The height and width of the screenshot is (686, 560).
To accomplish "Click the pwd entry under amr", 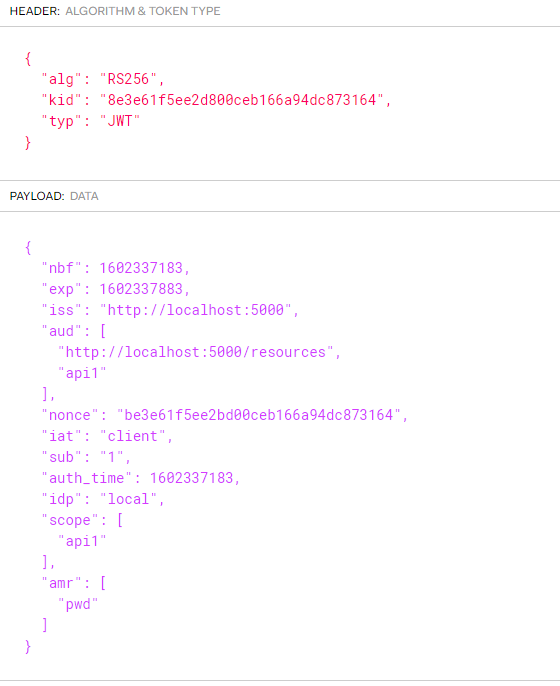I will pos(78,604).
